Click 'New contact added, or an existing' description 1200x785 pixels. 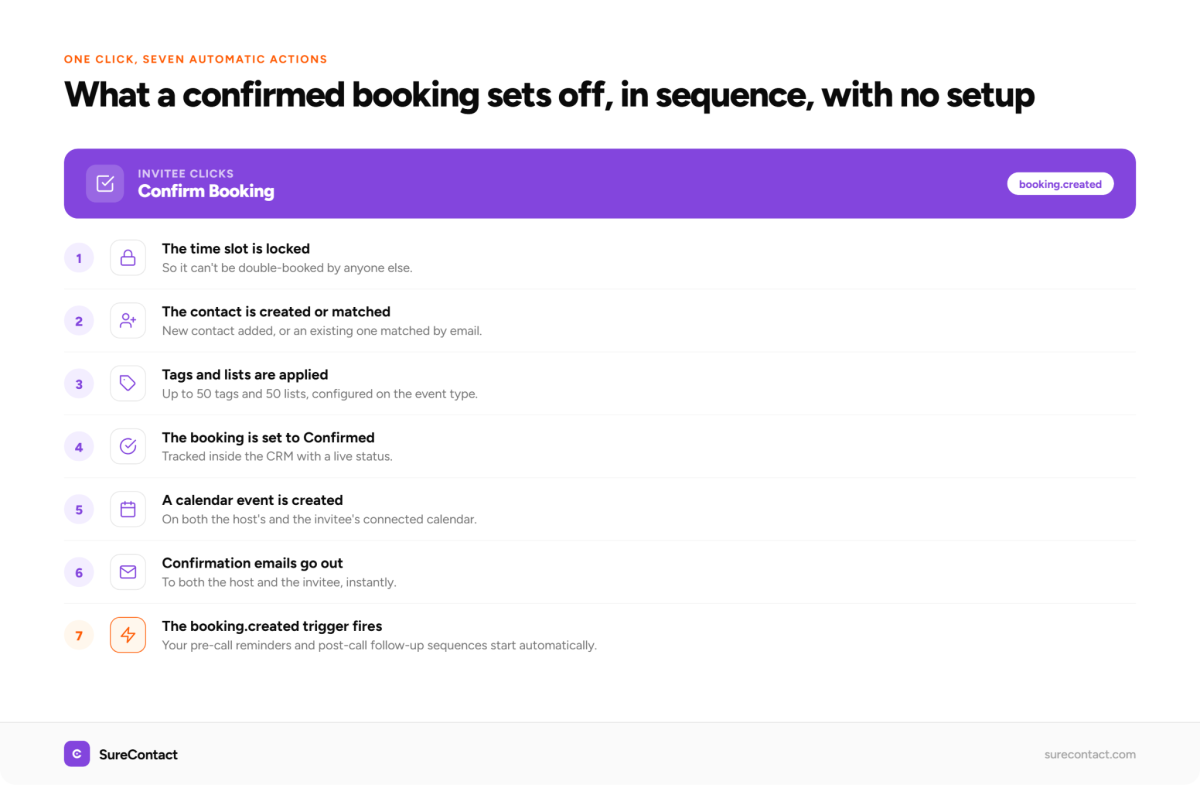[x=322, y=331]
